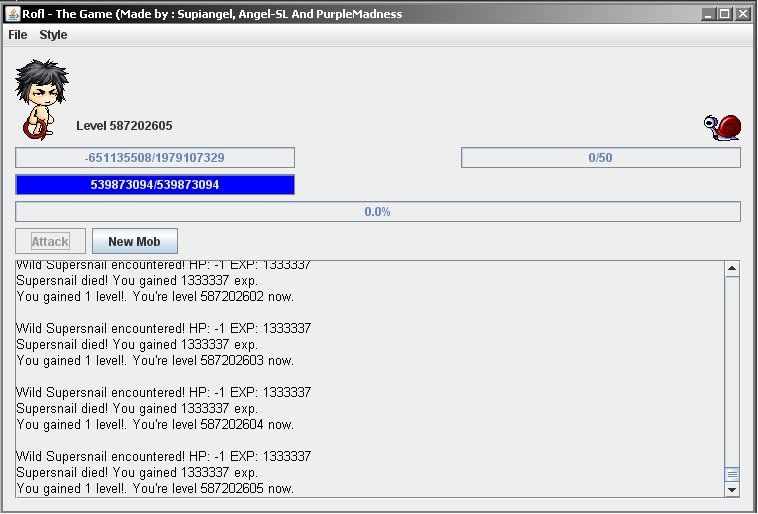Click the scrollbar thumb in the log
Image resolution: width=758 pixels, height=514 pixels.
(x=732, y=474)
